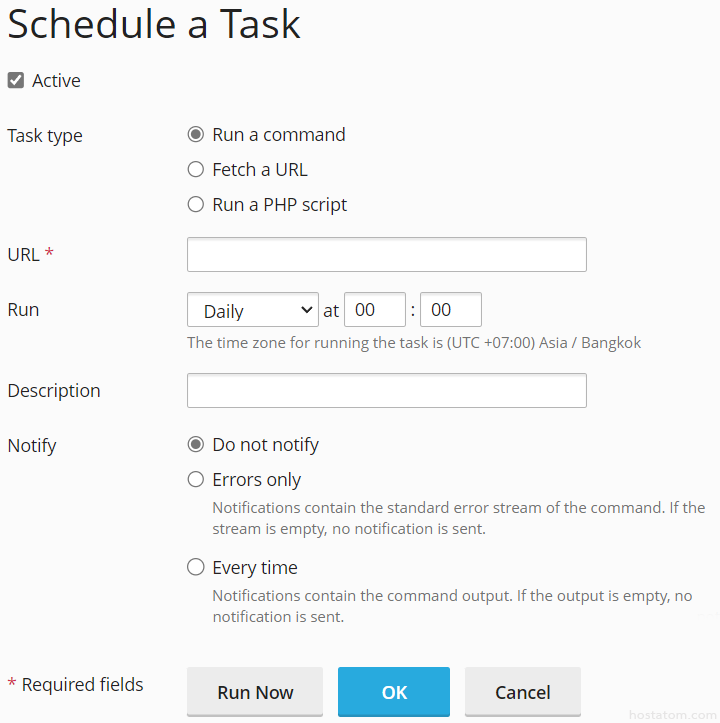720x723 pixels.
Task: Click the URL text input field
Action: pos(386,255)
